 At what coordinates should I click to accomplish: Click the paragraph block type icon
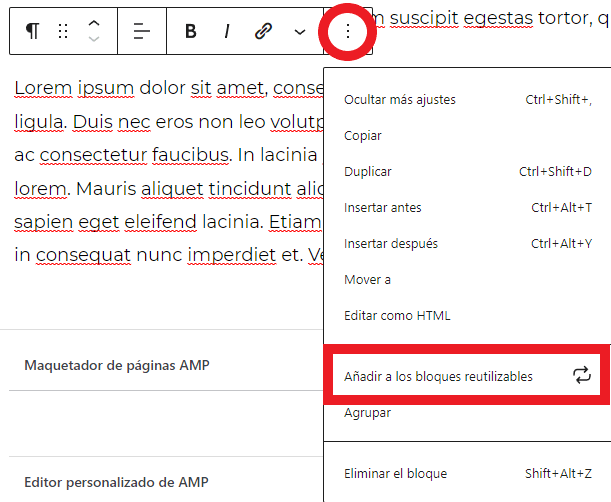tap(33, 31)
